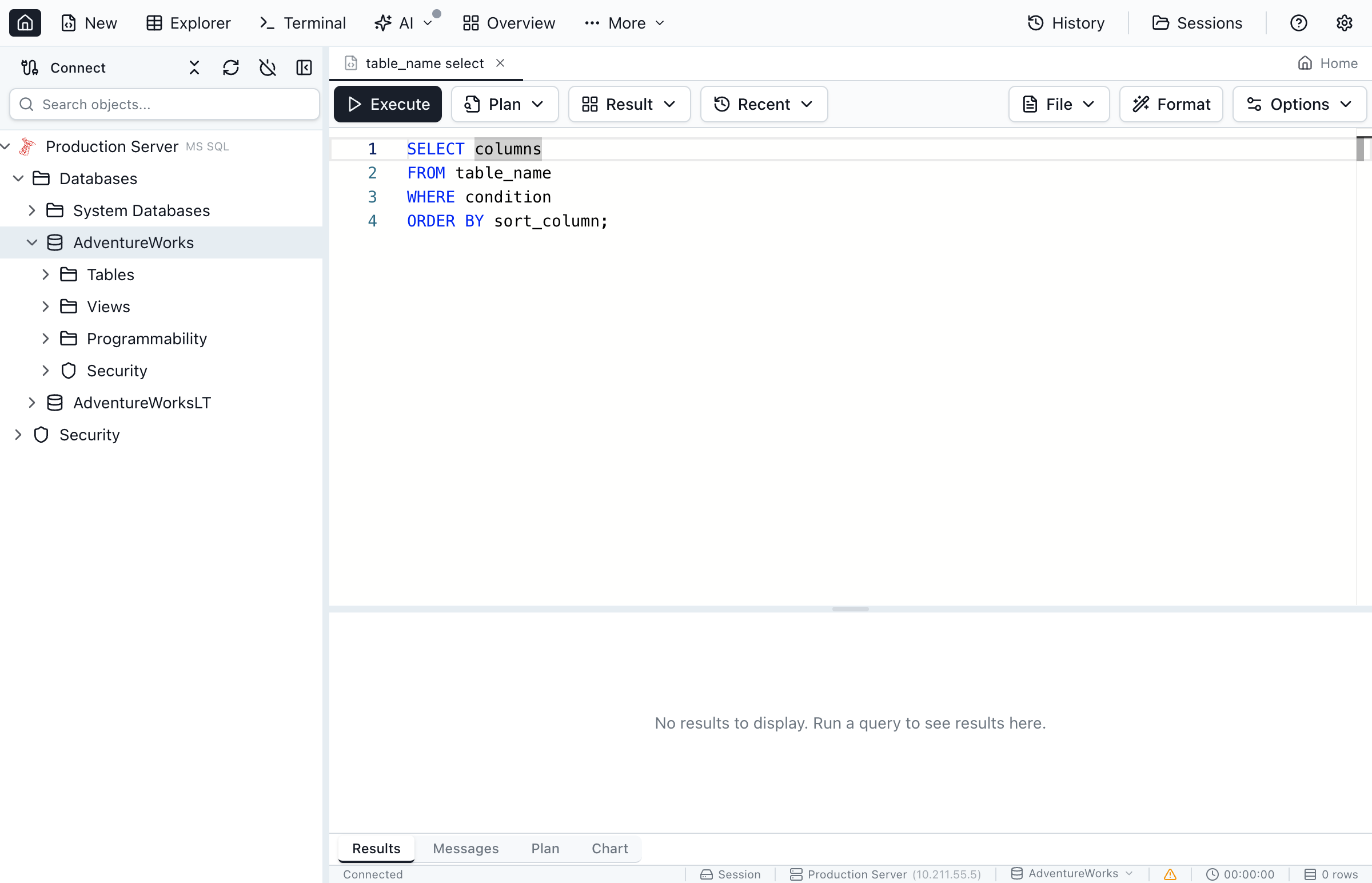Viewport: 1372px width, 883px height.
Task: Execute the SQL query
Action: (x=387, y=104)
